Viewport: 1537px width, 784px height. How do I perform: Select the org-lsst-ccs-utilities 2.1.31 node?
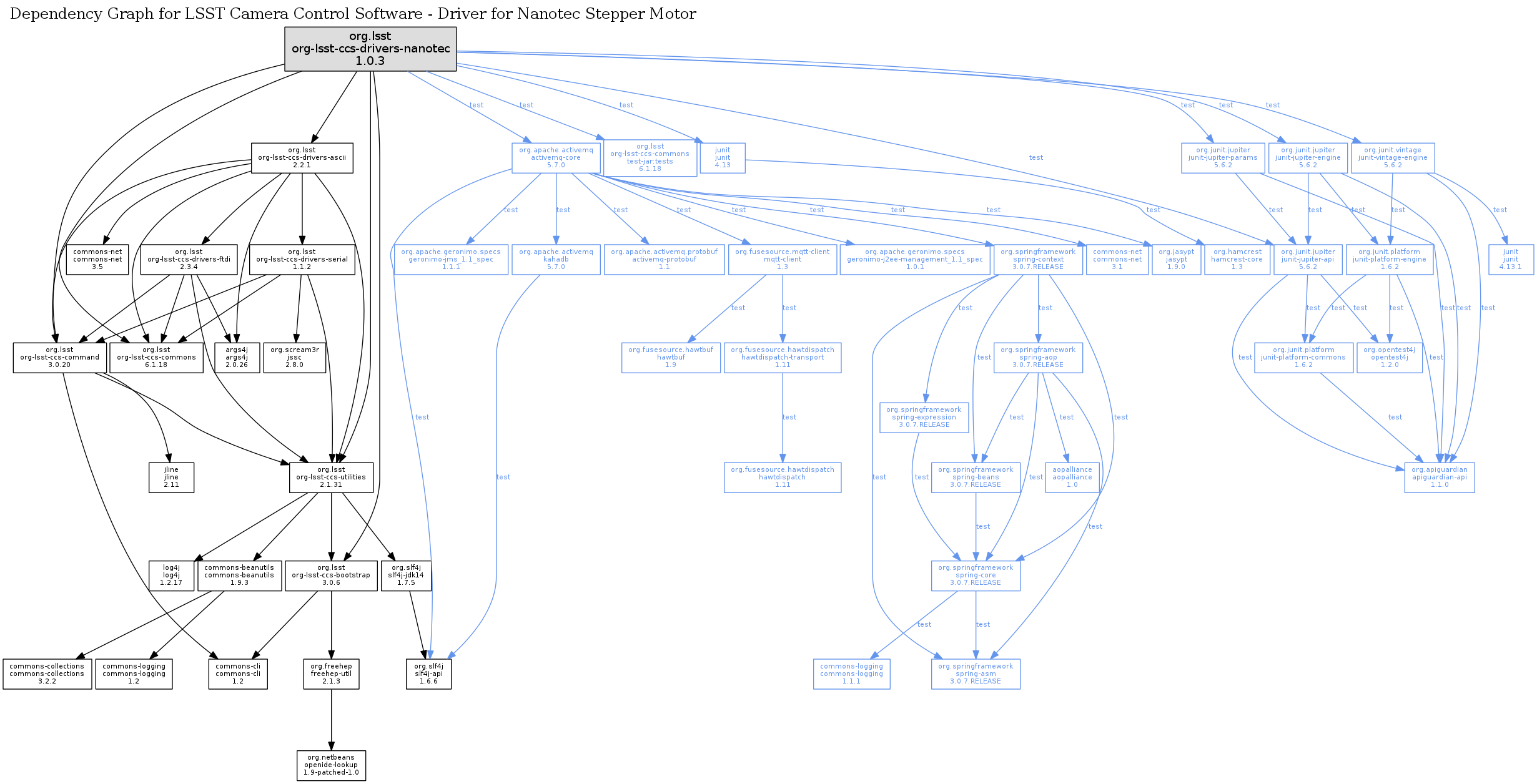[331, 478]
